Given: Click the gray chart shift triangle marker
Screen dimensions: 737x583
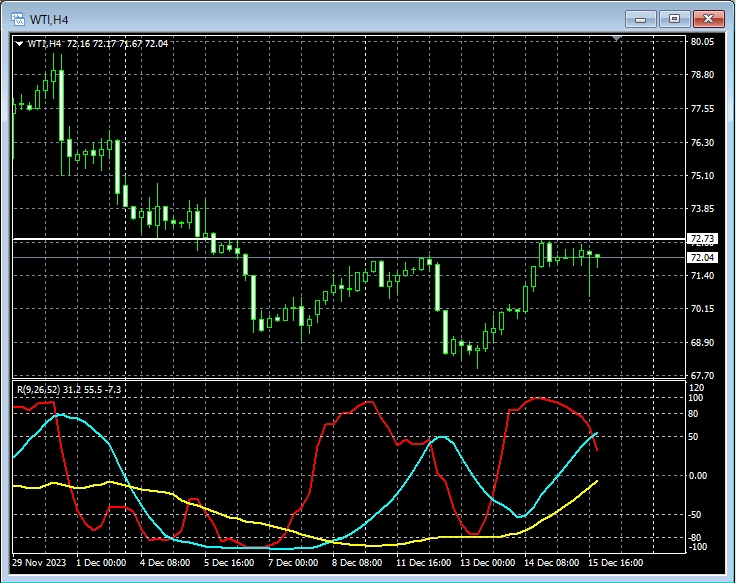Looking at the screenshot, I should [617, 39].
